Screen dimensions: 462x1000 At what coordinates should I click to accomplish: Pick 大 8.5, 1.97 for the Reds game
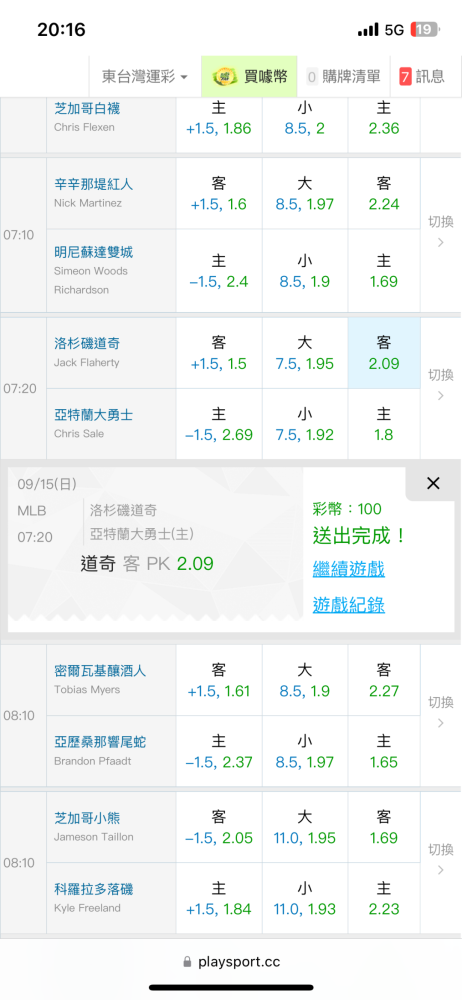(305, 194)
